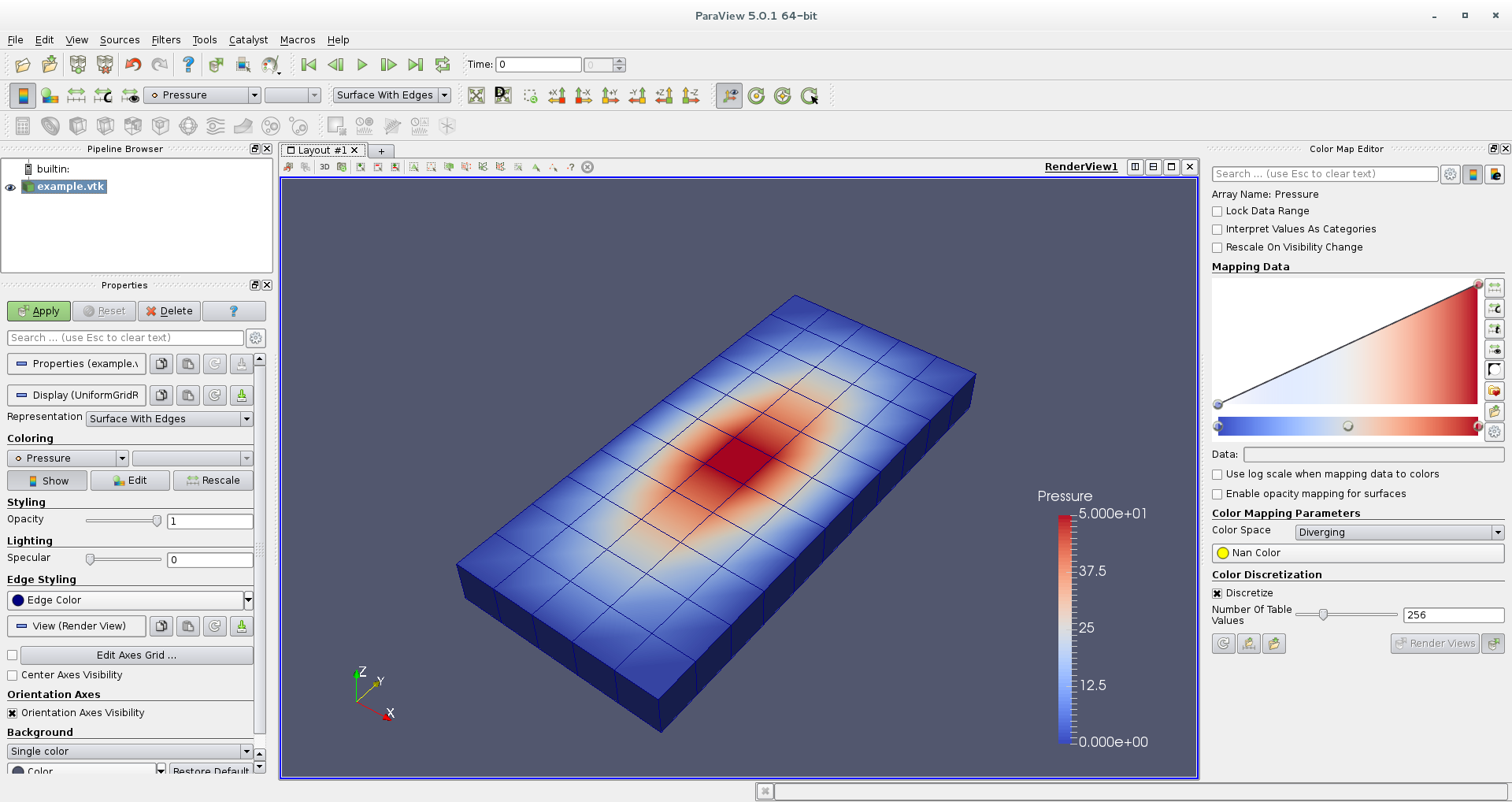The width and height of the screenshot is (1512, 802).
Task: Enable the Lock Data Range checkbox
Action: 1217,211
